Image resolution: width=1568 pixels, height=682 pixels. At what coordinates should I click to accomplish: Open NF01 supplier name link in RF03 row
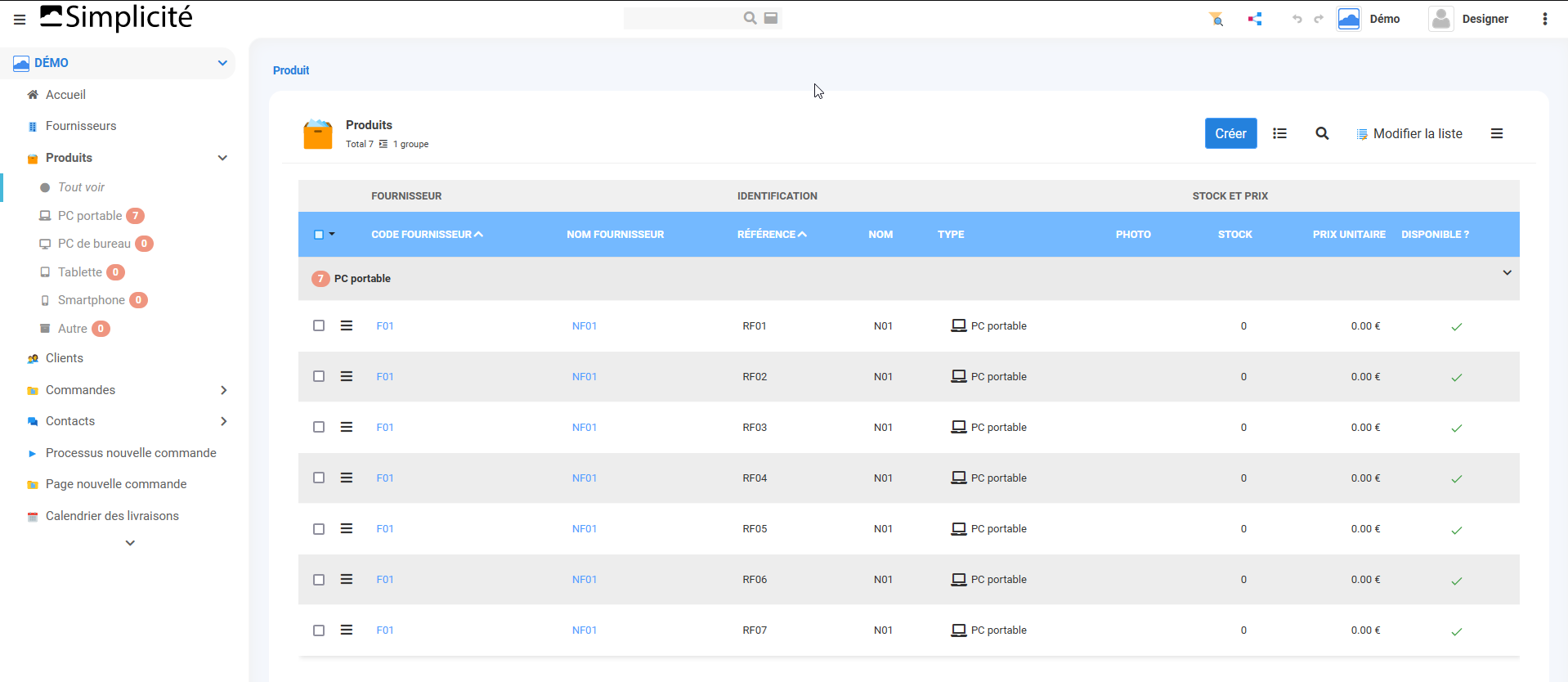585,427
